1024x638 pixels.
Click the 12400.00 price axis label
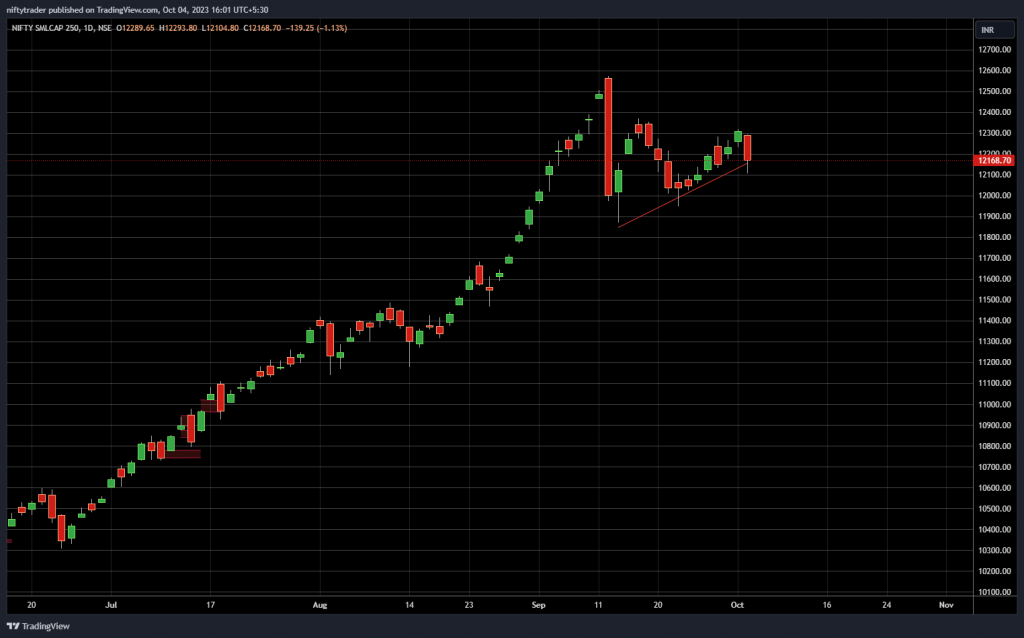pyautogui.click(x=995, y=112)
